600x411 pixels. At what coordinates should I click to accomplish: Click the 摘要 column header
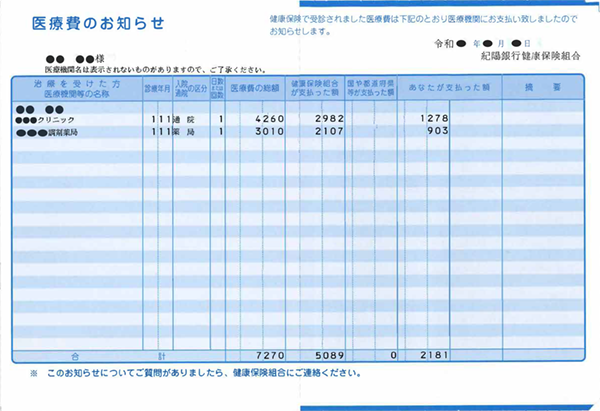pos(543,87)
